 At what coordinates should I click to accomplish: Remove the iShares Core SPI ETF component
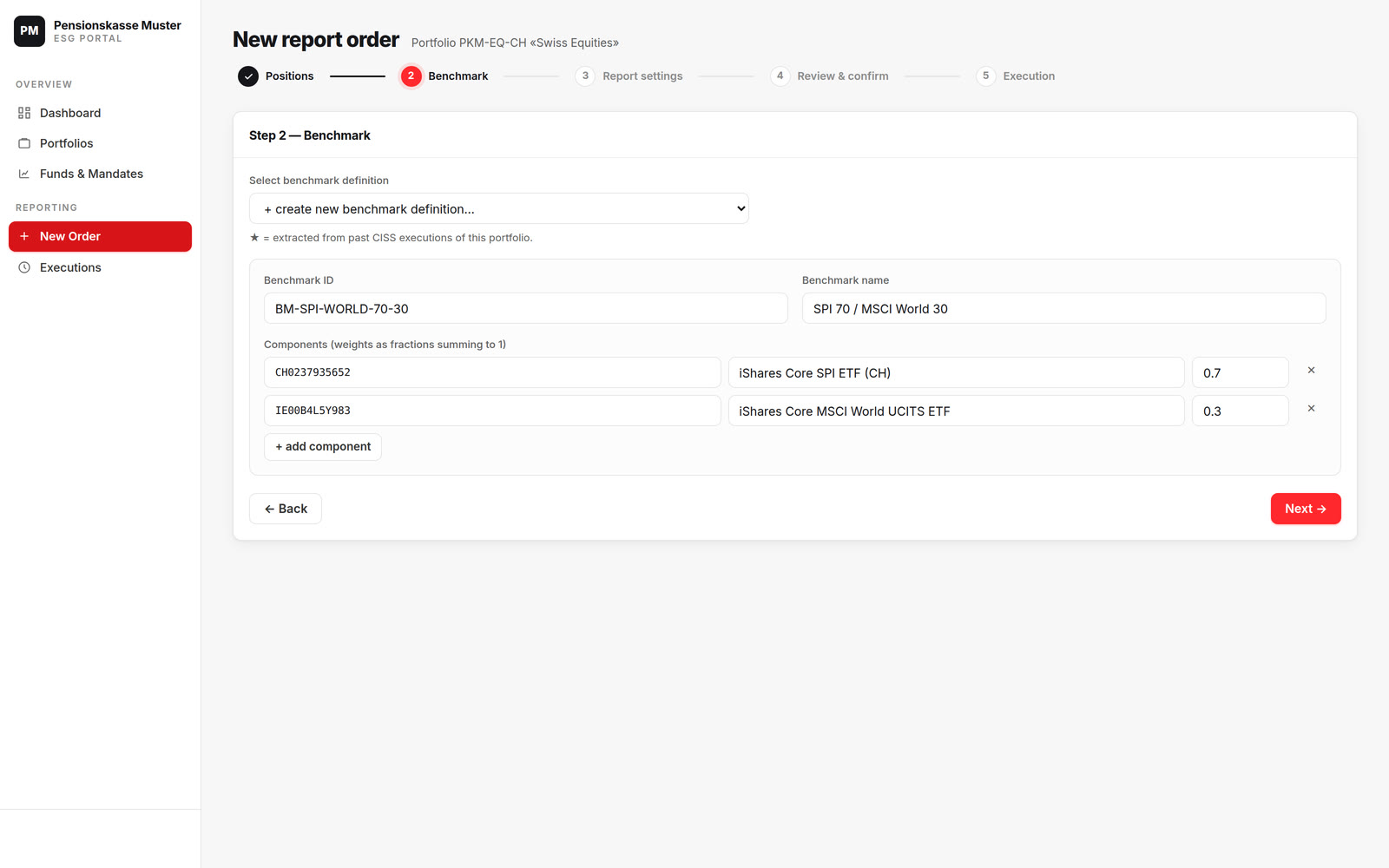(x=1311, y=371)
